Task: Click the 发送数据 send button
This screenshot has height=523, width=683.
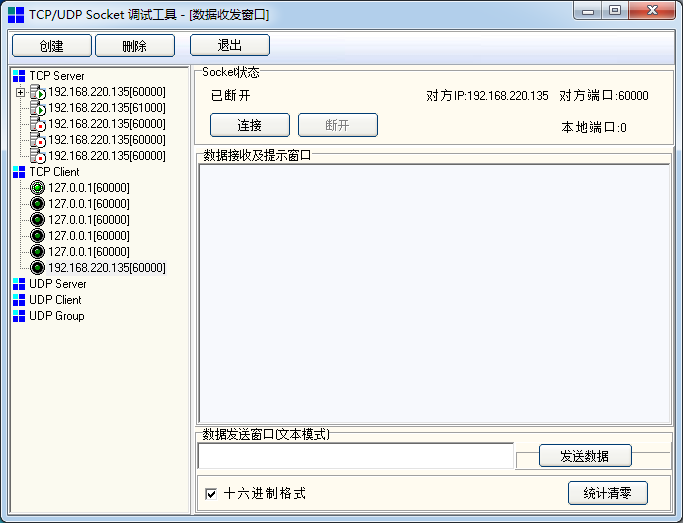Action: coord(585,456)
